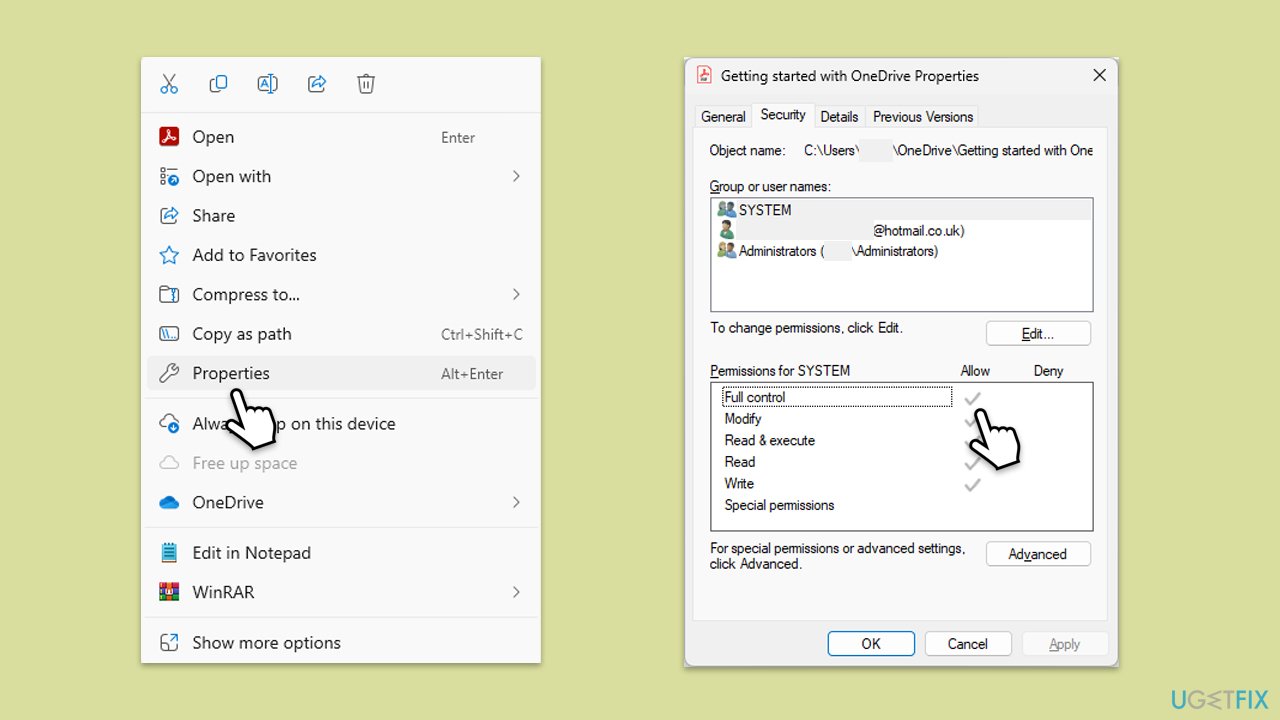Click the Delete trash can icon

coord(366,84)
